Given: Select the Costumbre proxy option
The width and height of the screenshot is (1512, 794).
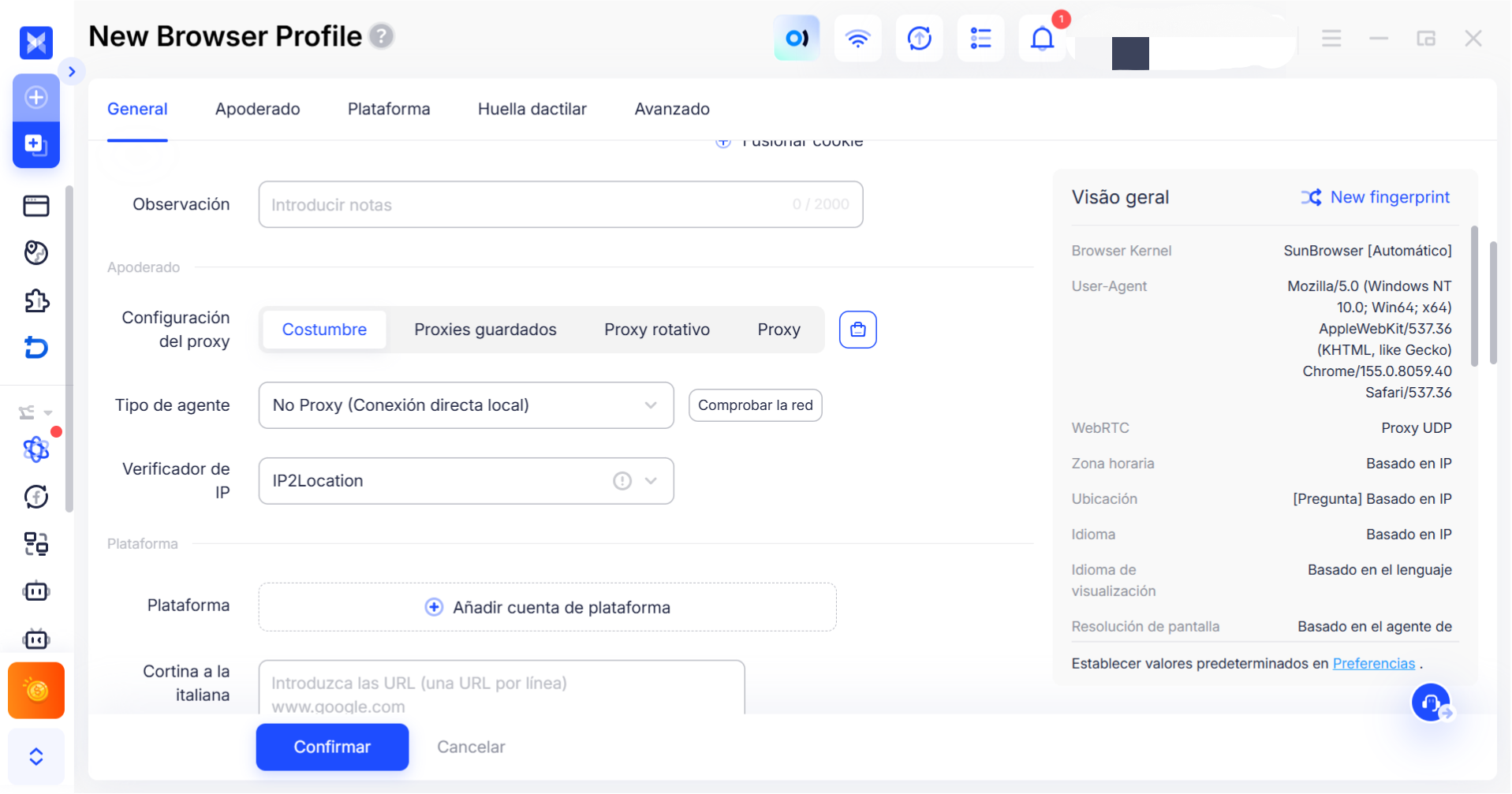Looking at the screenshot, I should pos(324,330).
